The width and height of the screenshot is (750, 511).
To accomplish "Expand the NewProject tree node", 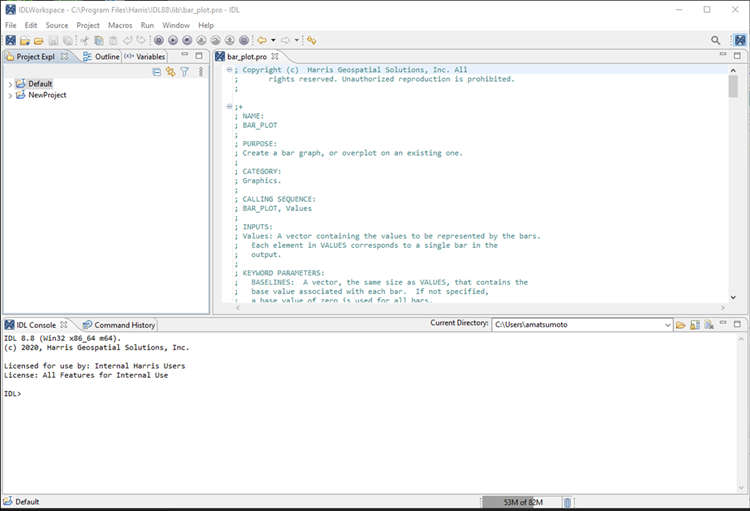I will click(9, 95).
